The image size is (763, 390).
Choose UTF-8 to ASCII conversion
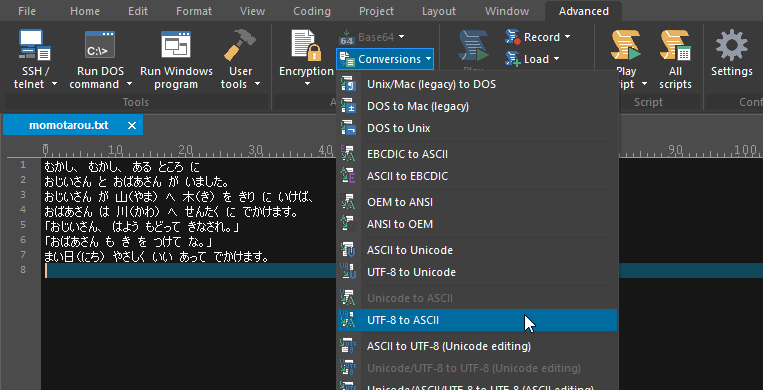[477, 320]
